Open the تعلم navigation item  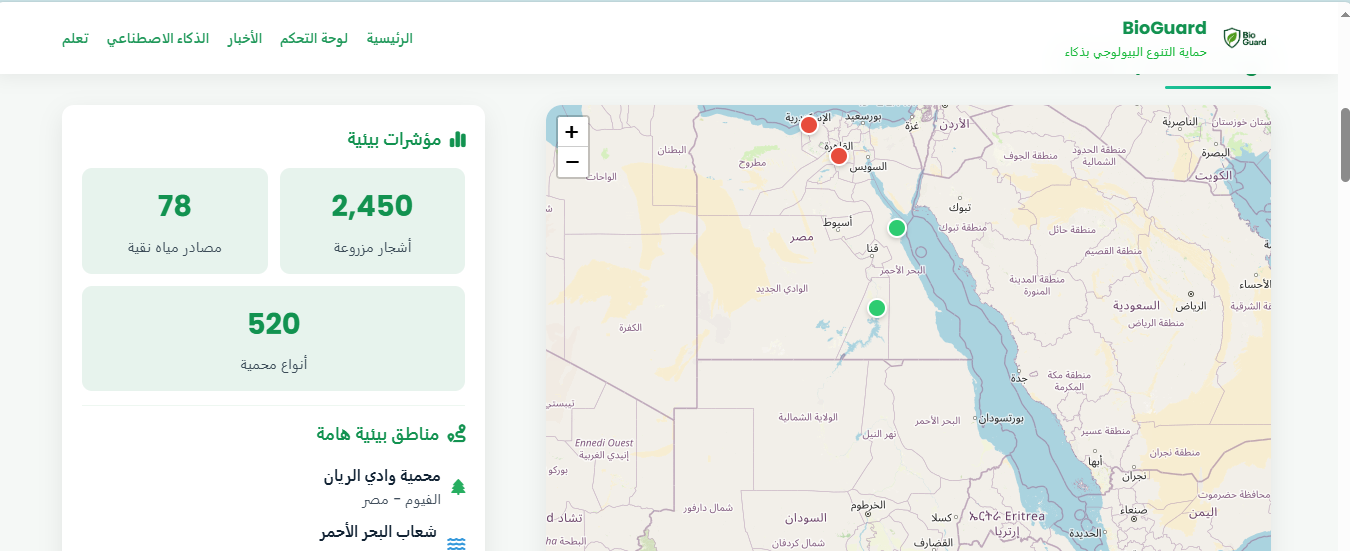pos(75,38)
